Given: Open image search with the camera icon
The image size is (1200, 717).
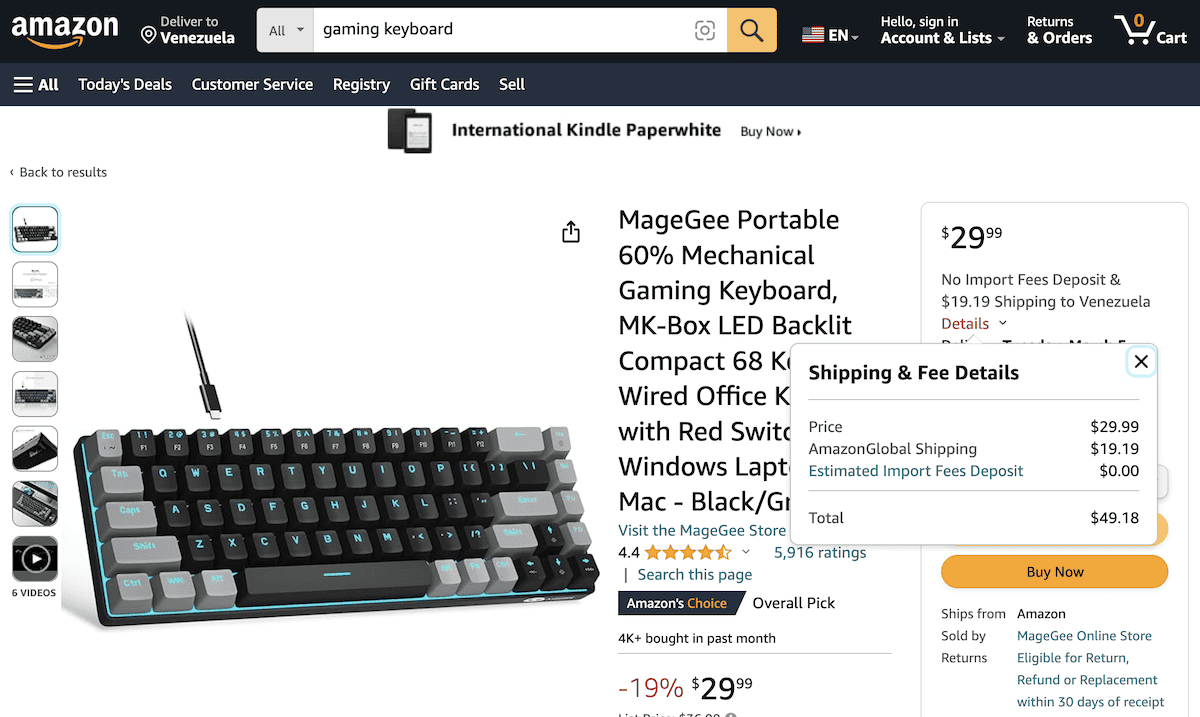Looking at the screenshot, I should [x=705, y=31].
